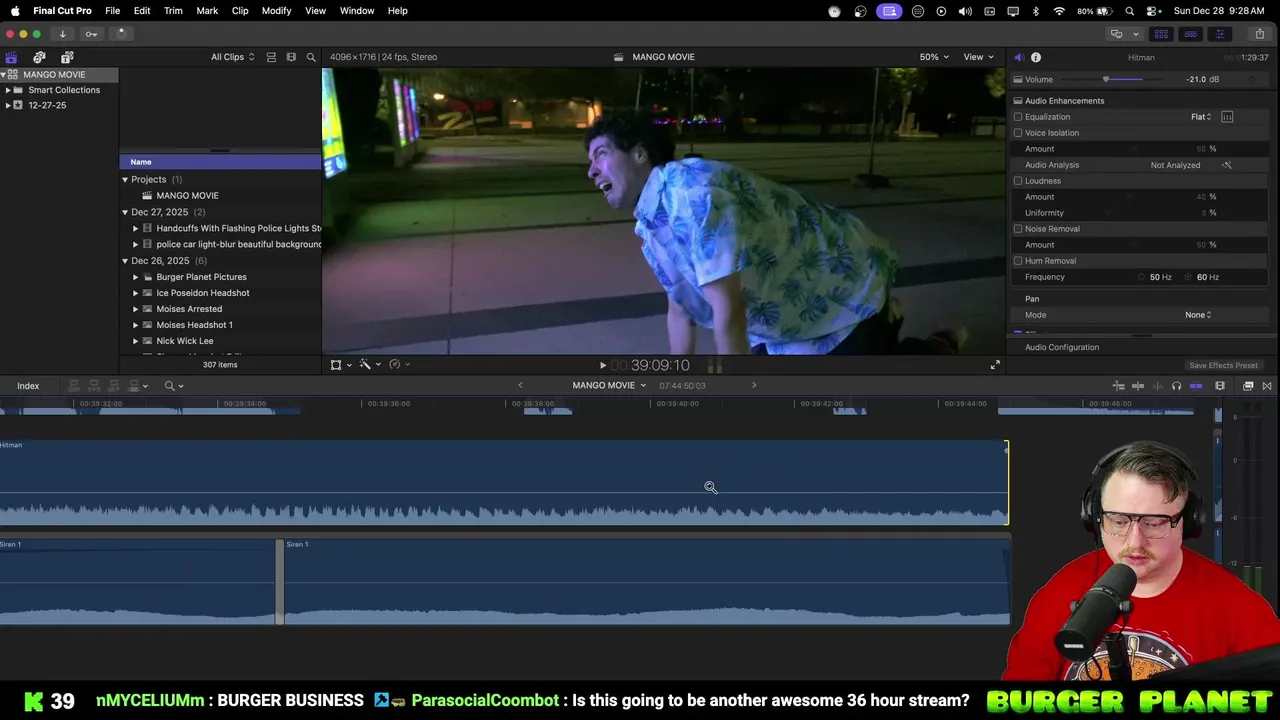Screen dimensions: 1280x720
Task: Run audio analysis magic wand
Action: click(x=1227, y=165)
